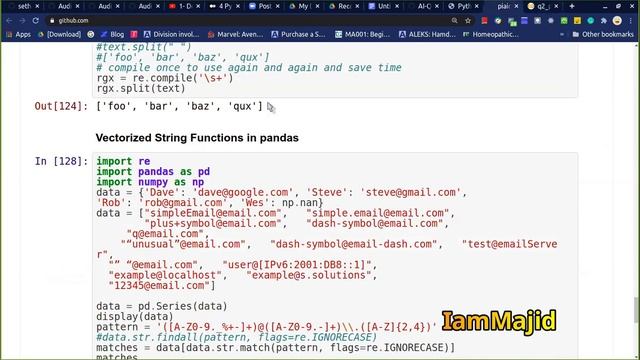The height and width of the screenshot is (360, 640).
Task: Open the round-icon bookmark after [Download]
Action: [91, 35]
